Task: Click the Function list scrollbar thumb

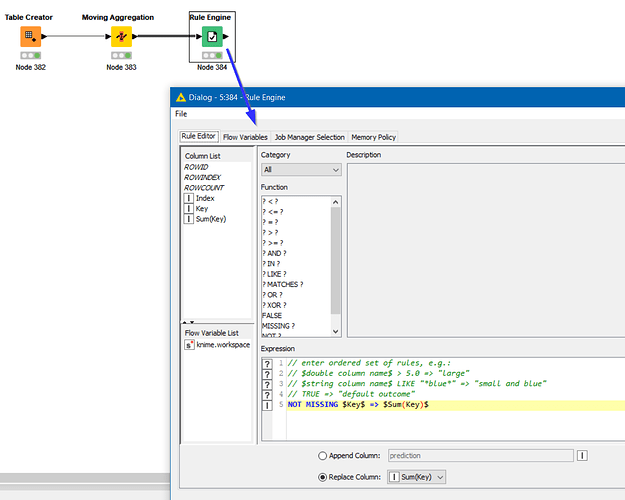Action: [336, 260]
